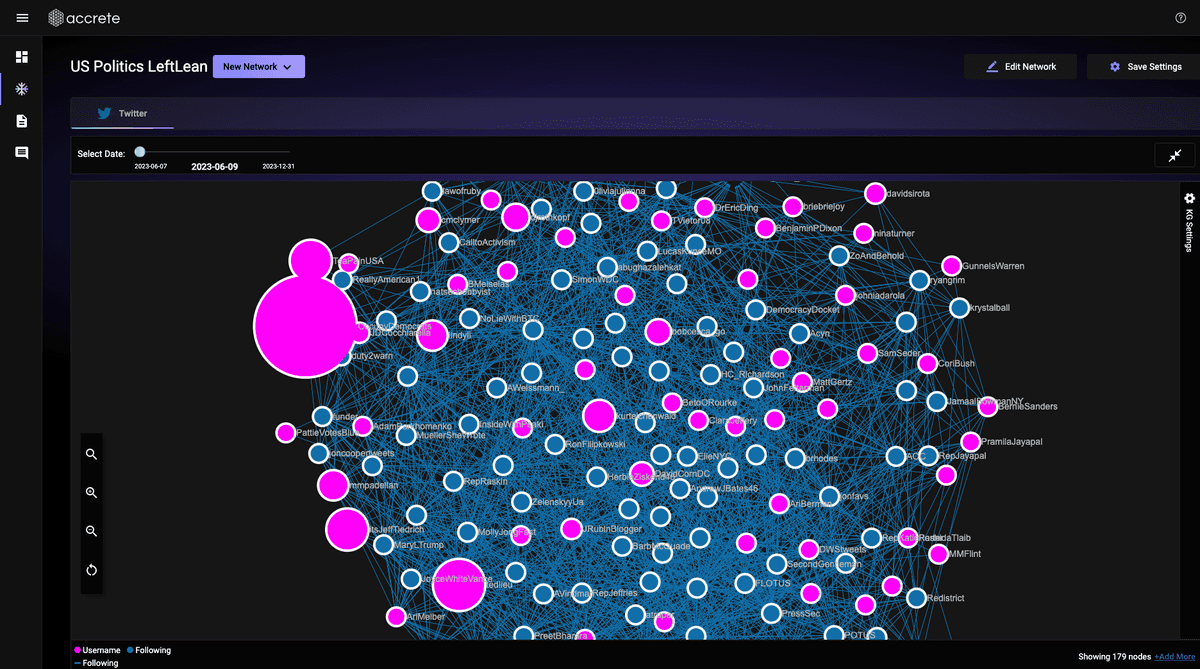The image size is (1200, 669).
Task: Open the hamburger navigation menu
Action: tap(22, 18)
